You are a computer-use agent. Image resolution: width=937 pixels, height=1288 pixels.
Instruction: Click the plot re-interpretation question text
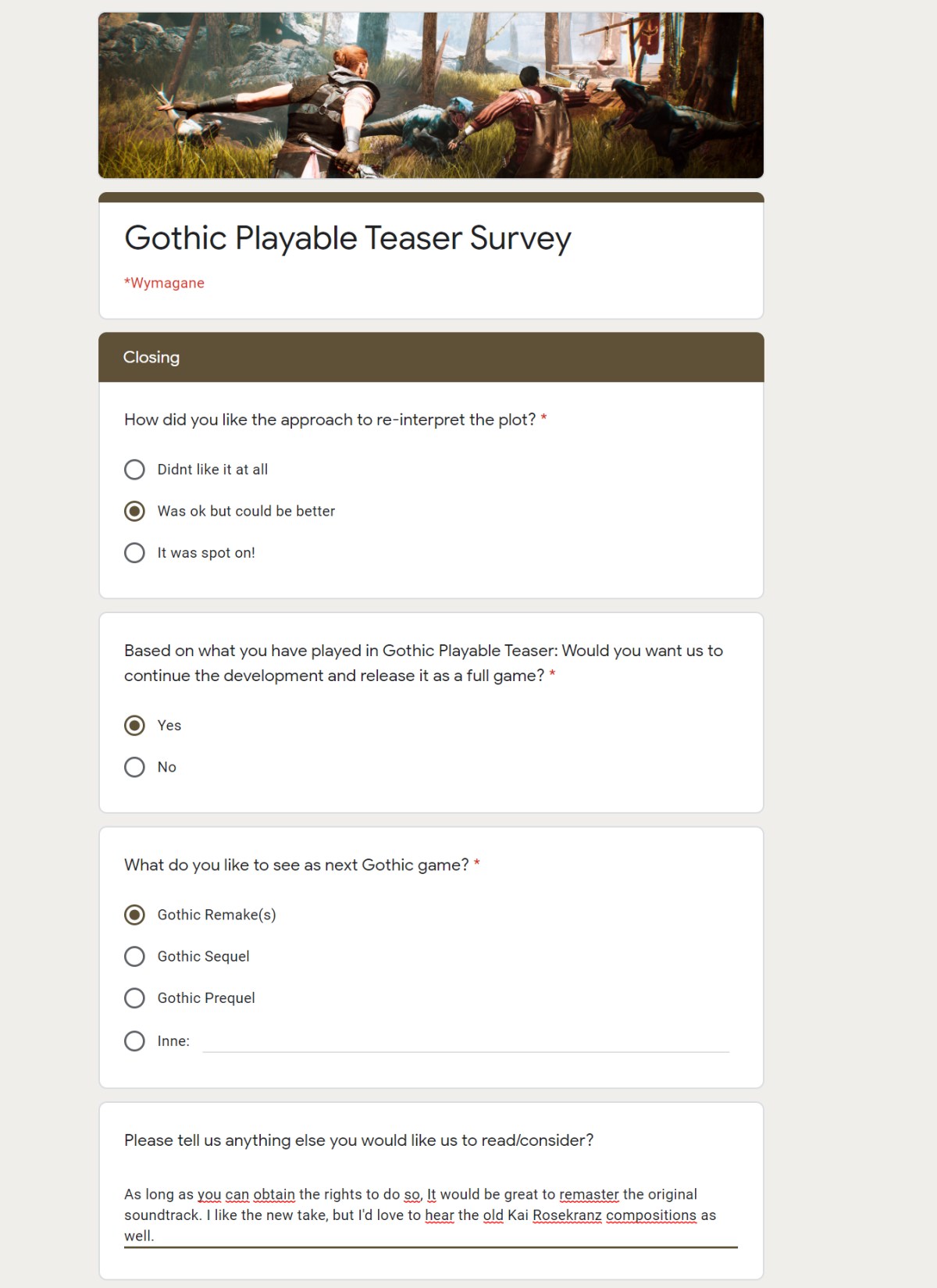(x=330, y=420)
